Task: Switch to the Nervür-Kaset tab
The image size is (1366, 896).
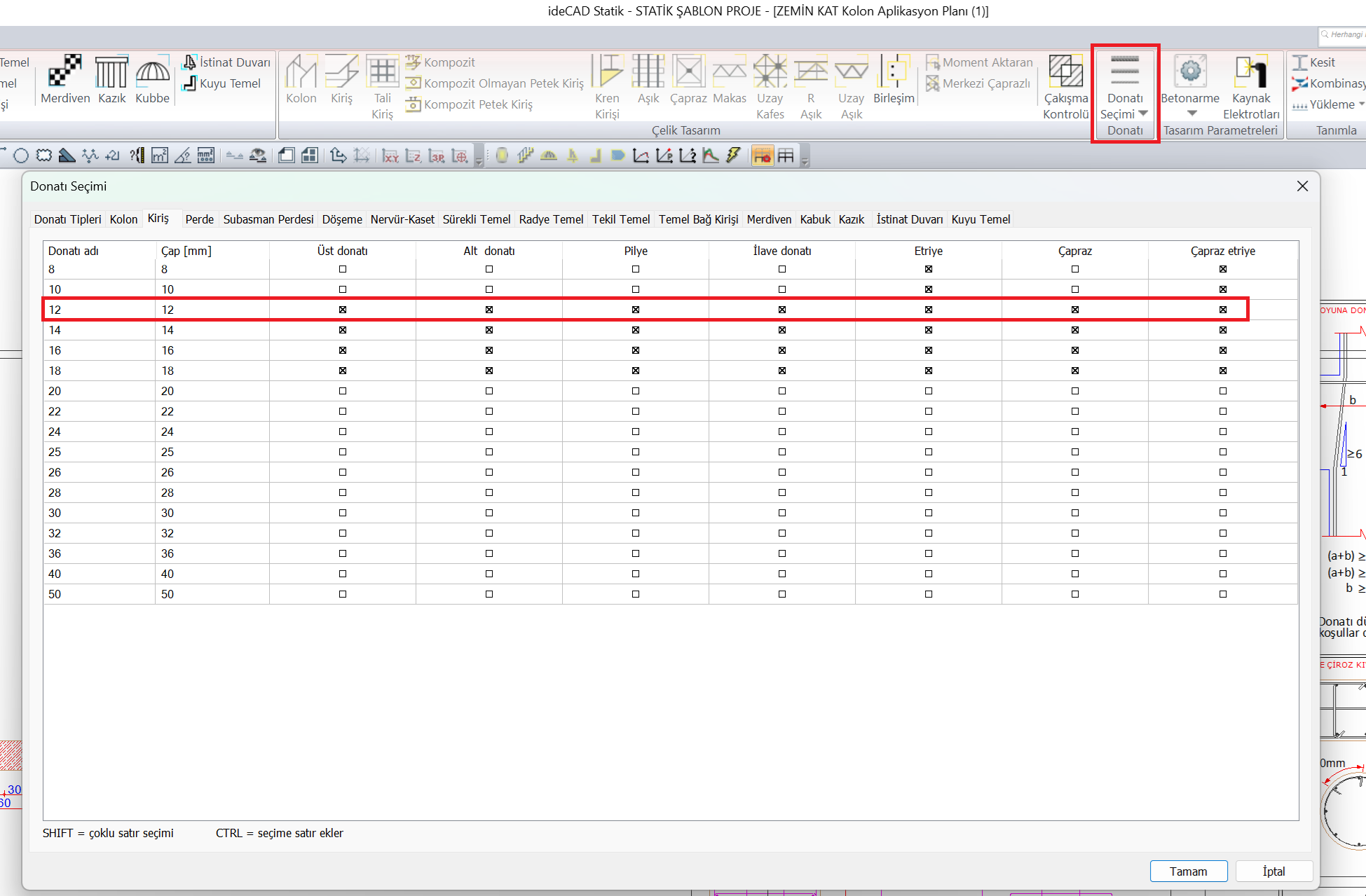Action: 402,219
